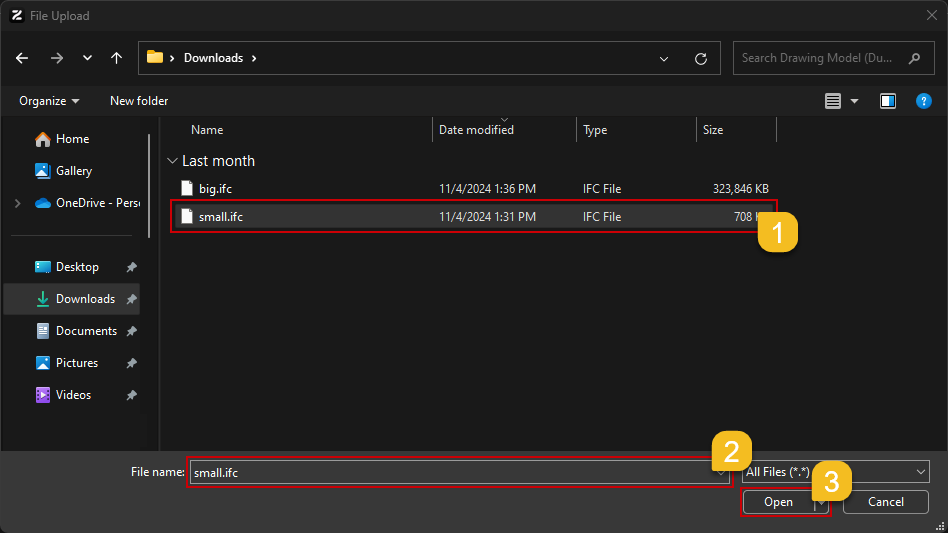Unpin Documents using its pin icon
Screen dimensions: 948x533
click(x=131, y=331)
